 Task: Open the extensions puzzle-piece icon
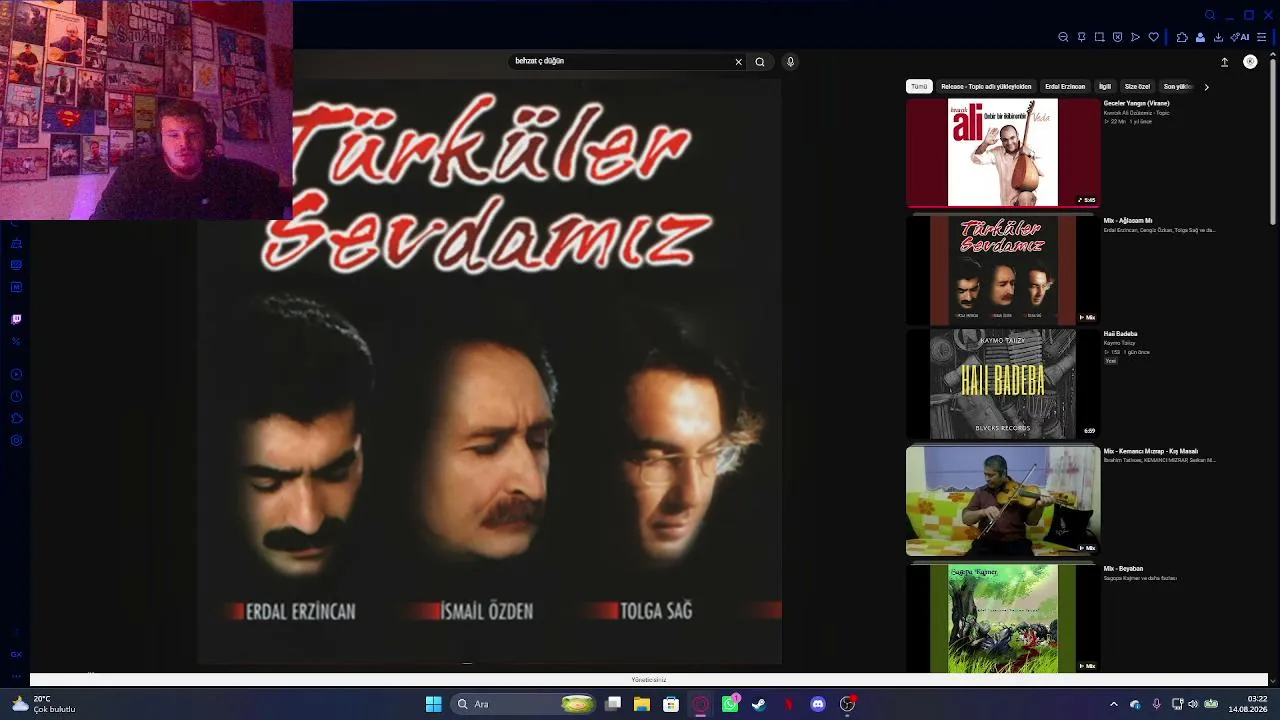1182,37
